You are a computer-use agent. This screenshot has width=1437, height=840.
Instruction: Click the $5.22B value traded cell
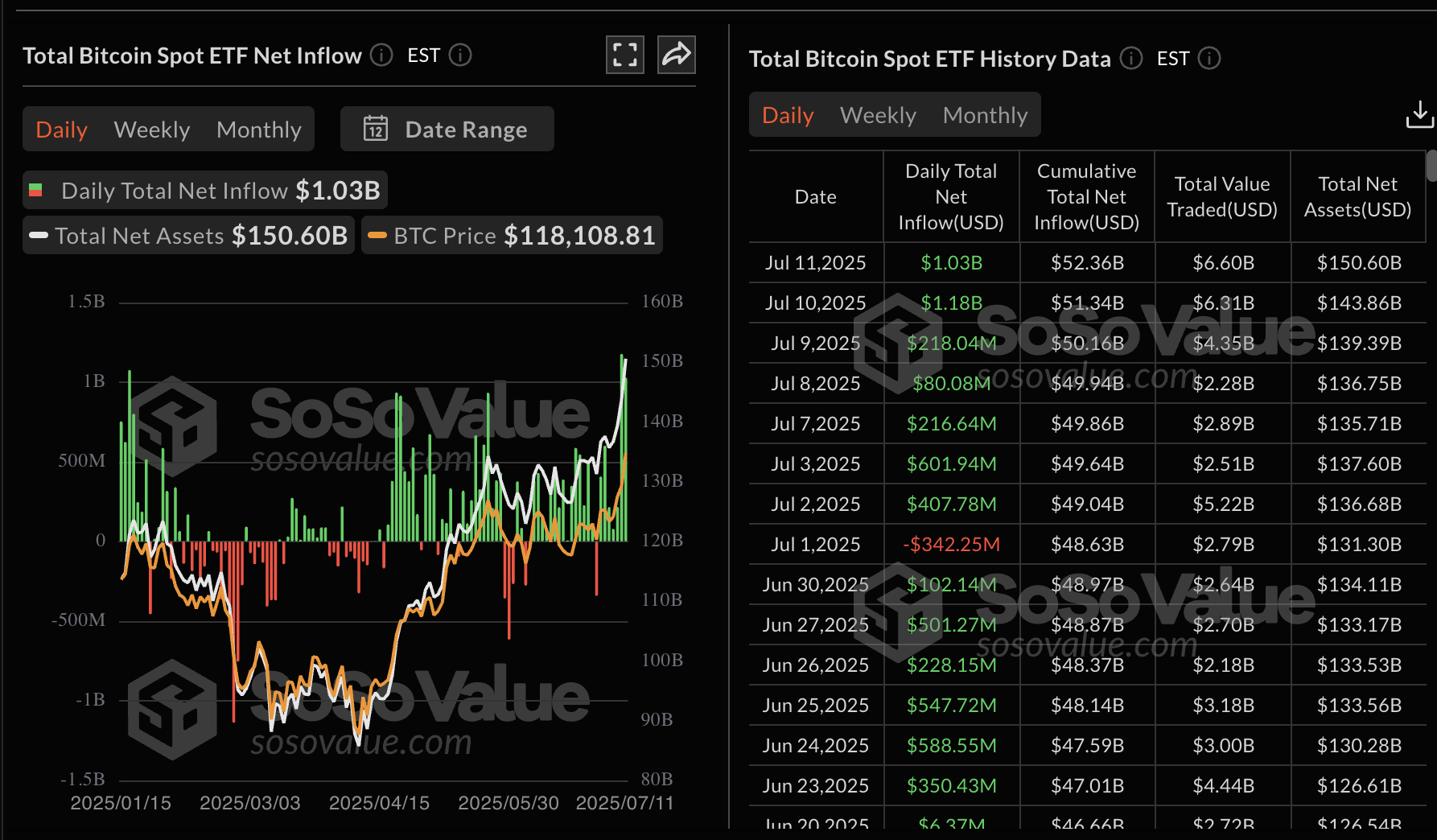[1223, 504]
